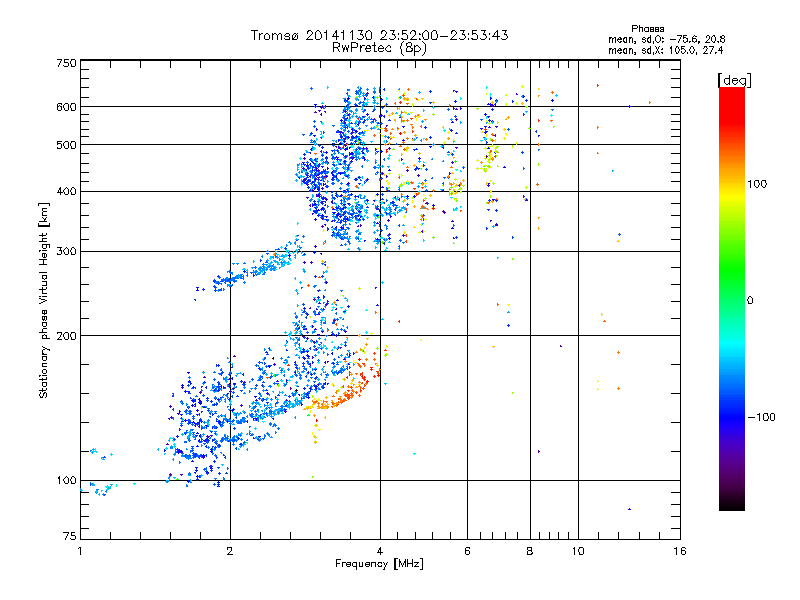Click y-axis tick label '750'
This screenshot has width=800, height=600.
[66, 63]
